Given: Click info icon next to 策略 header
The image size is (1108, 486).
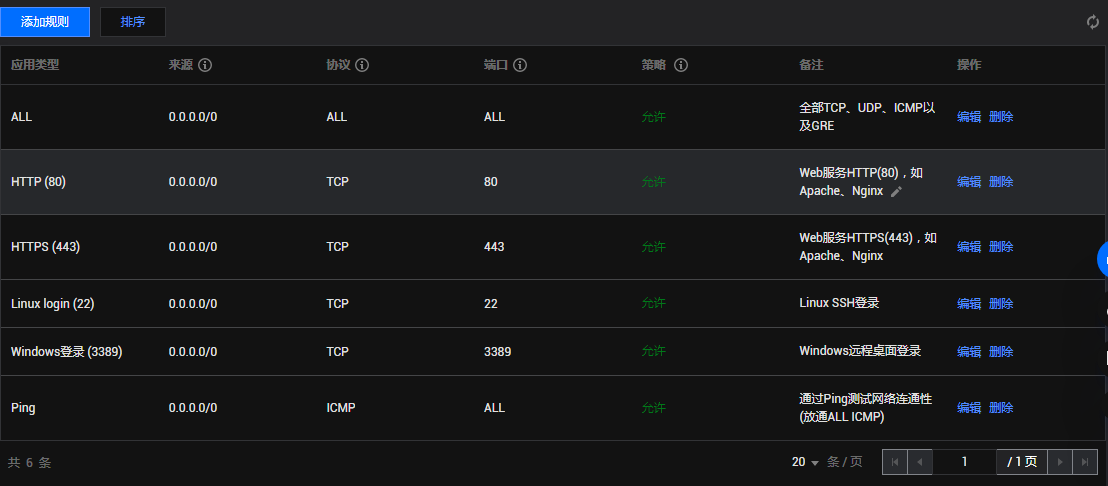Looking at the screenshot, I should 681,65.
